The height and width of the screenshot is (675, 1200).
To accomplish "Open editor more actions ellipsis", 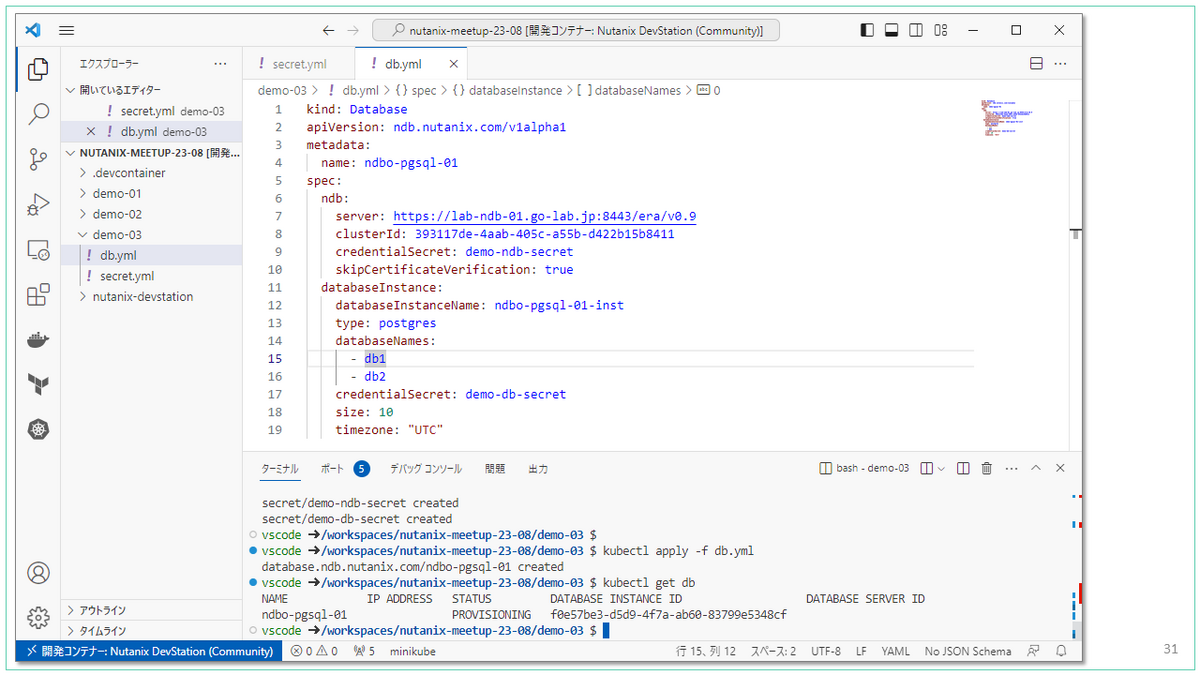I will click(1060, 64).
